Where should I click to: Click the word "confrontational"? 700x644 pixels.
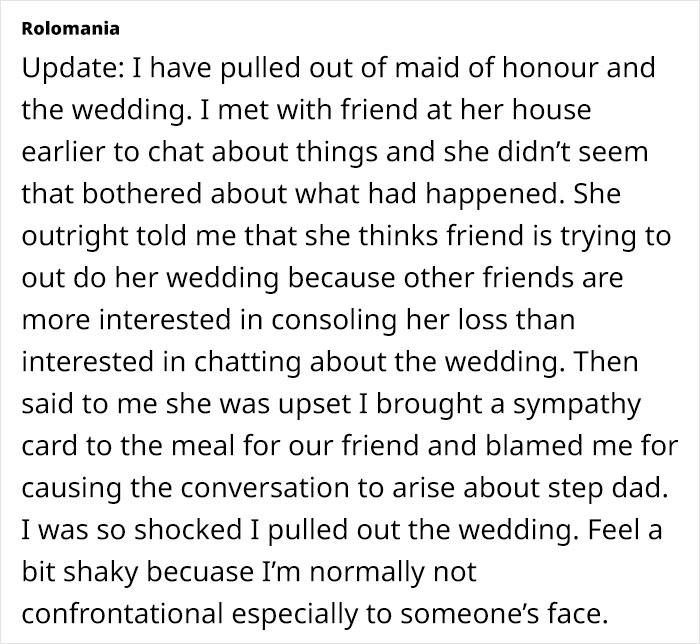point(122,614)
